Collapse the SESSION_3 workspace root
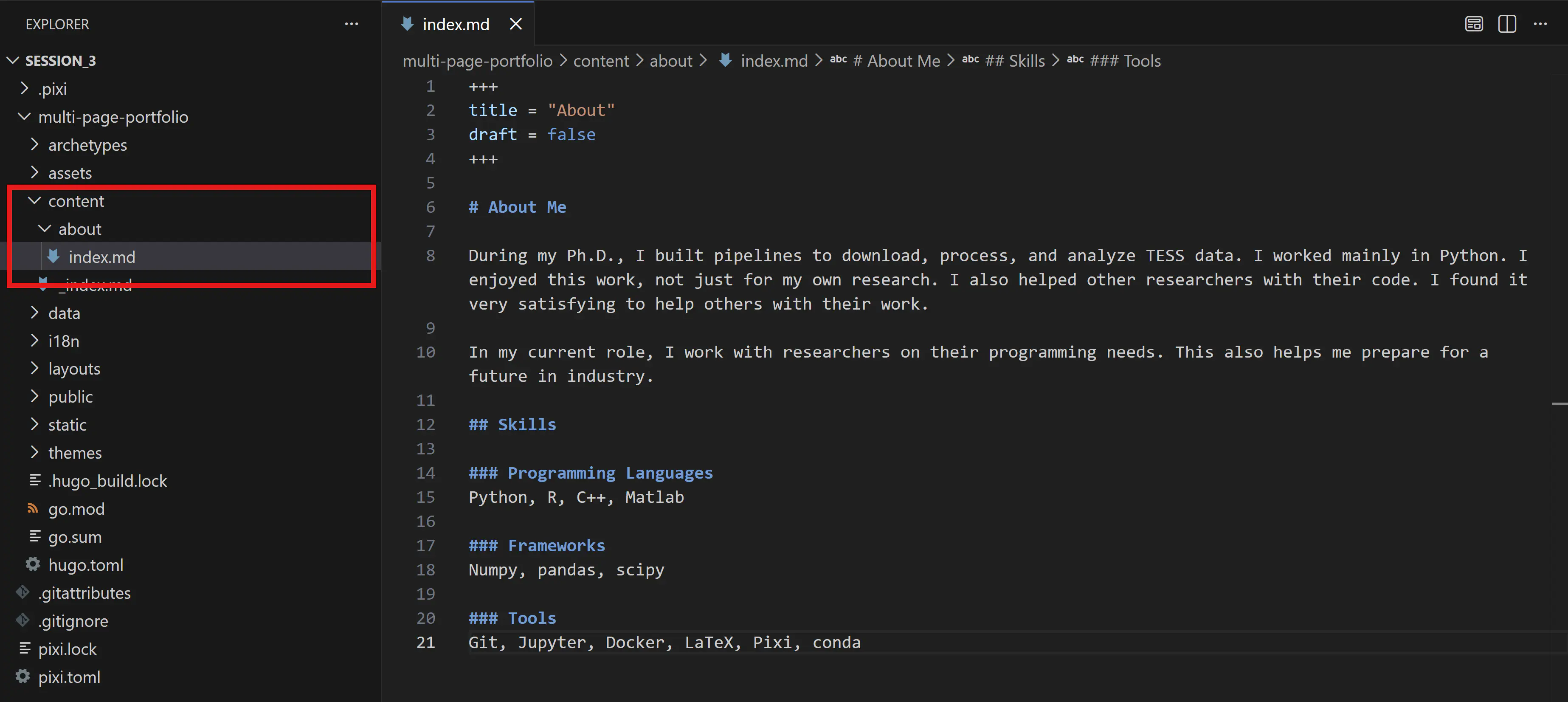This screenshot has width=1568, height=702. pos(14,60)
